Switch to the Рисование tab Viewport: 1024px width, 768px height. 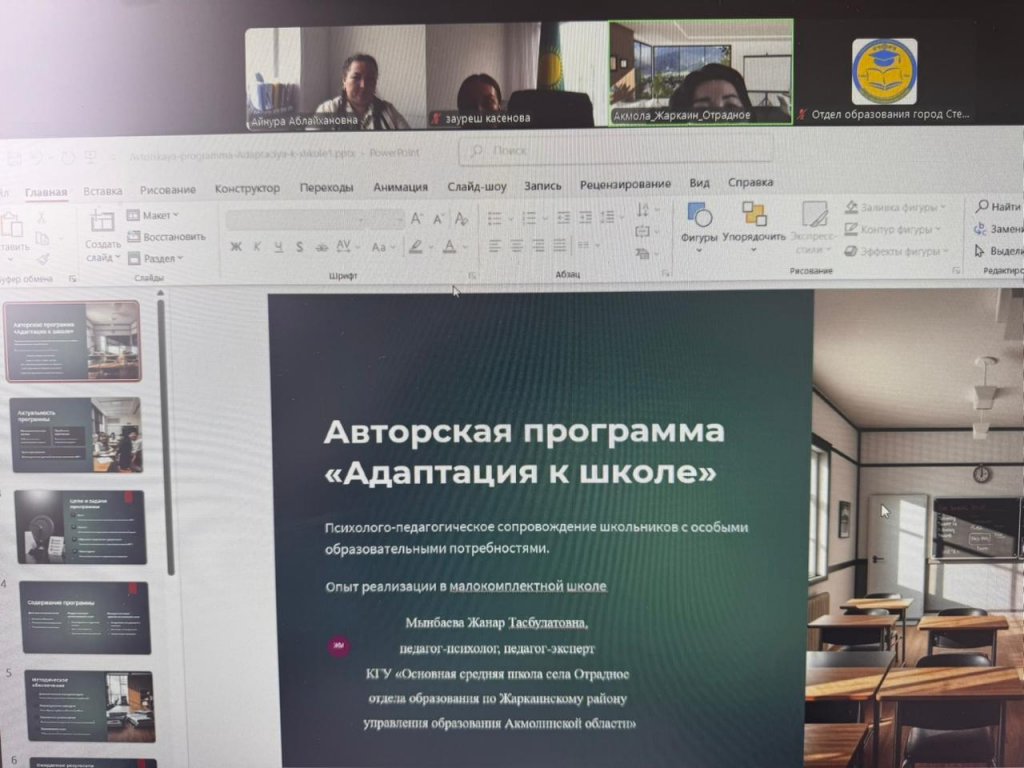tap(168, 189)
